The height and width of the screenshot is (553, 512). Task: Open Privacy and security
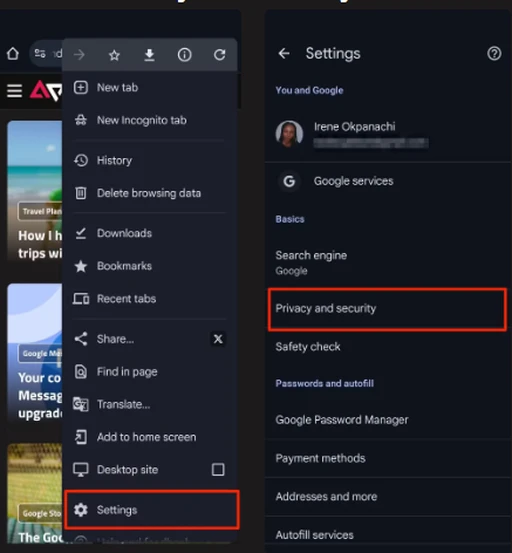[x=387, y=309]
